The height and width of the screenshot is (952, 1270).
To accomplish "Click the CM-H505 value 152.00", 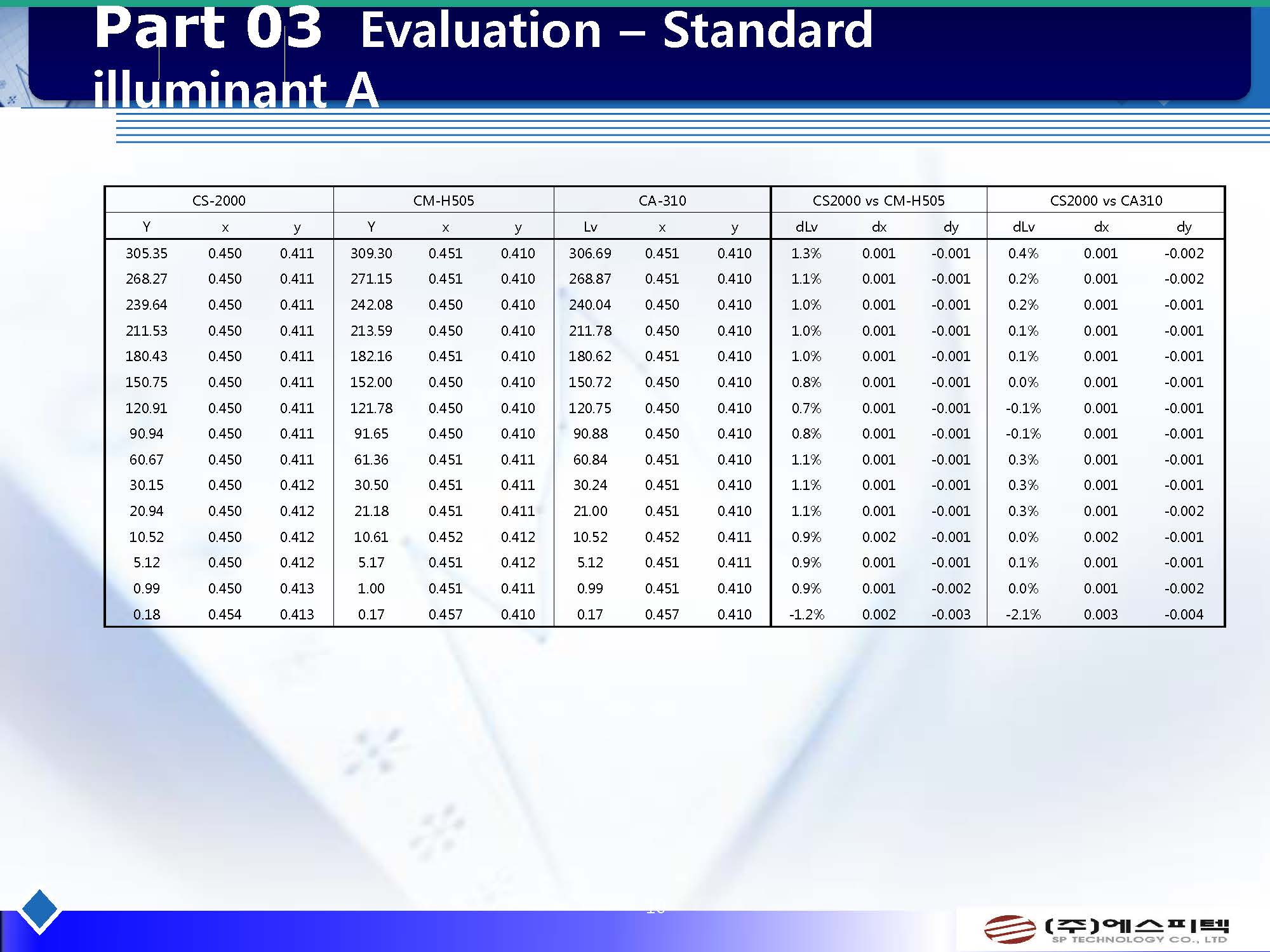I will pyautogui.click(x=371, y=382).
